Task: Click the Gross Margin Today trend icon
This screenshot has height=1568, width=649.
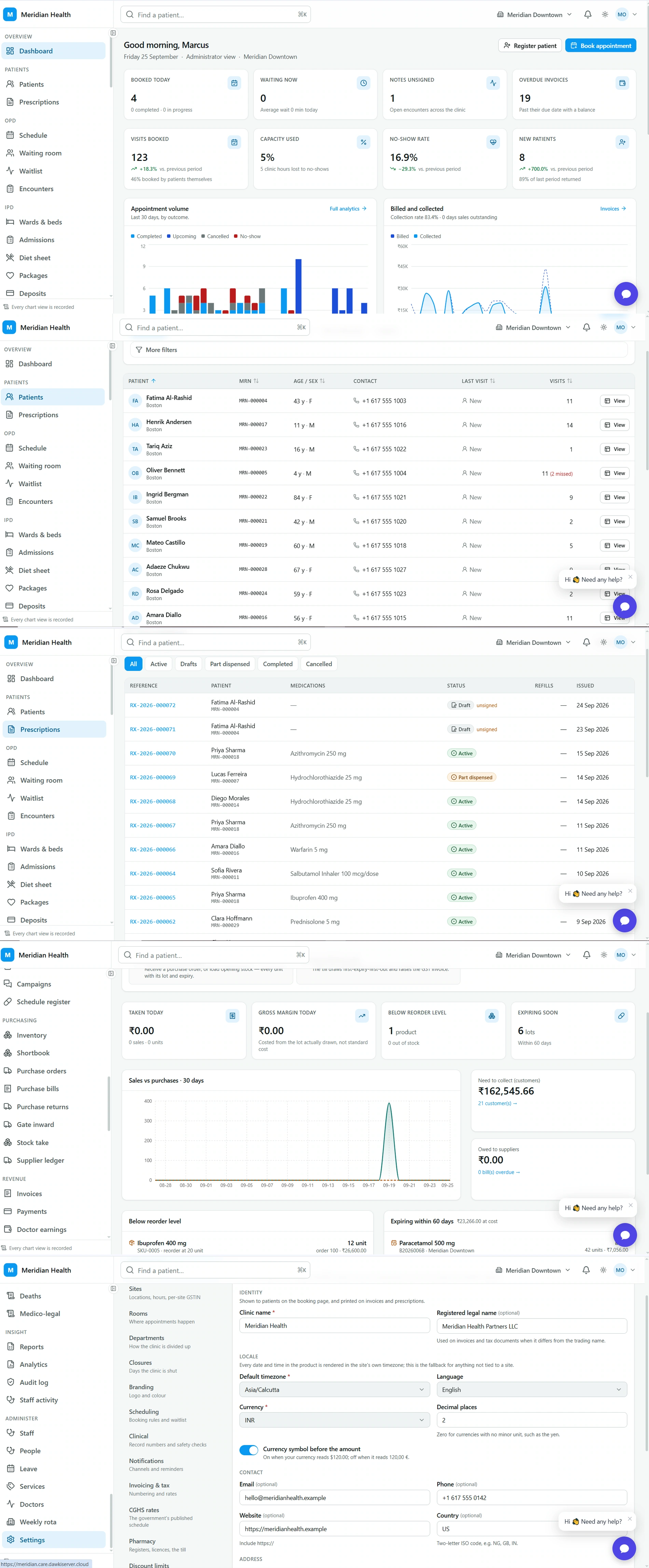Action: pyautogui.click(x=362, y=1015)
